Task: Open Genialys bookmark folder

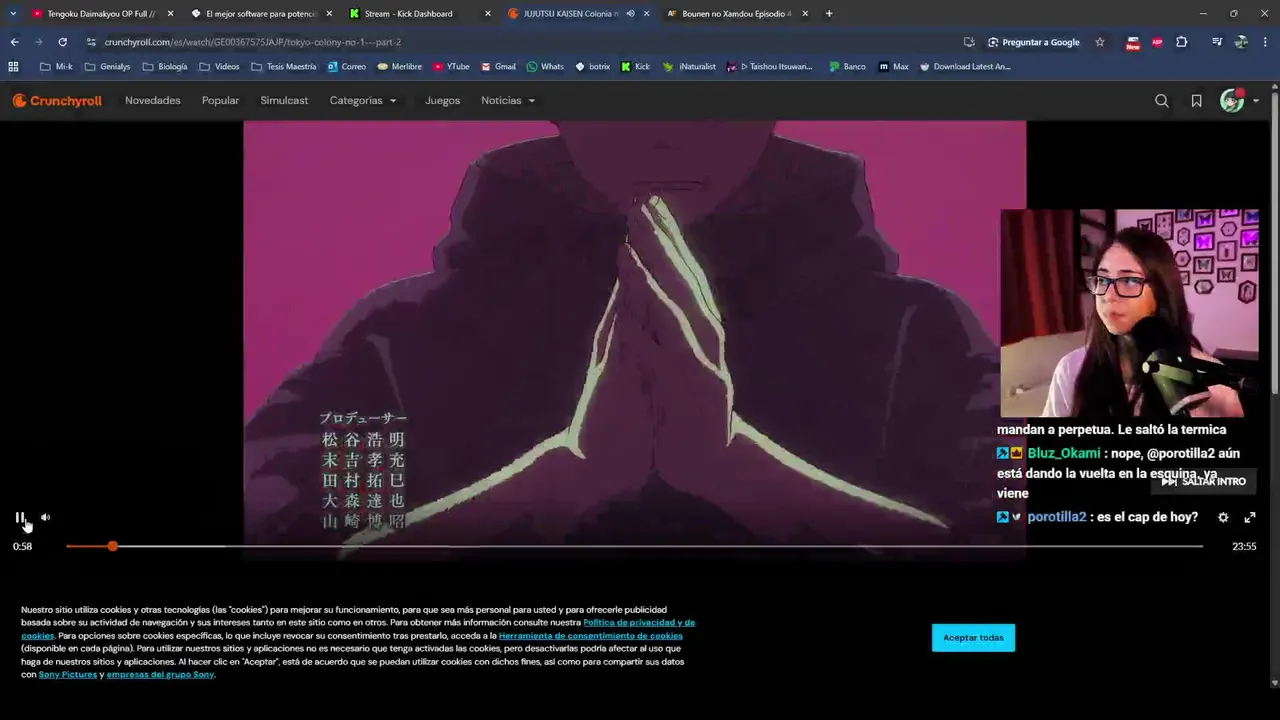Action: pos(108,67)
